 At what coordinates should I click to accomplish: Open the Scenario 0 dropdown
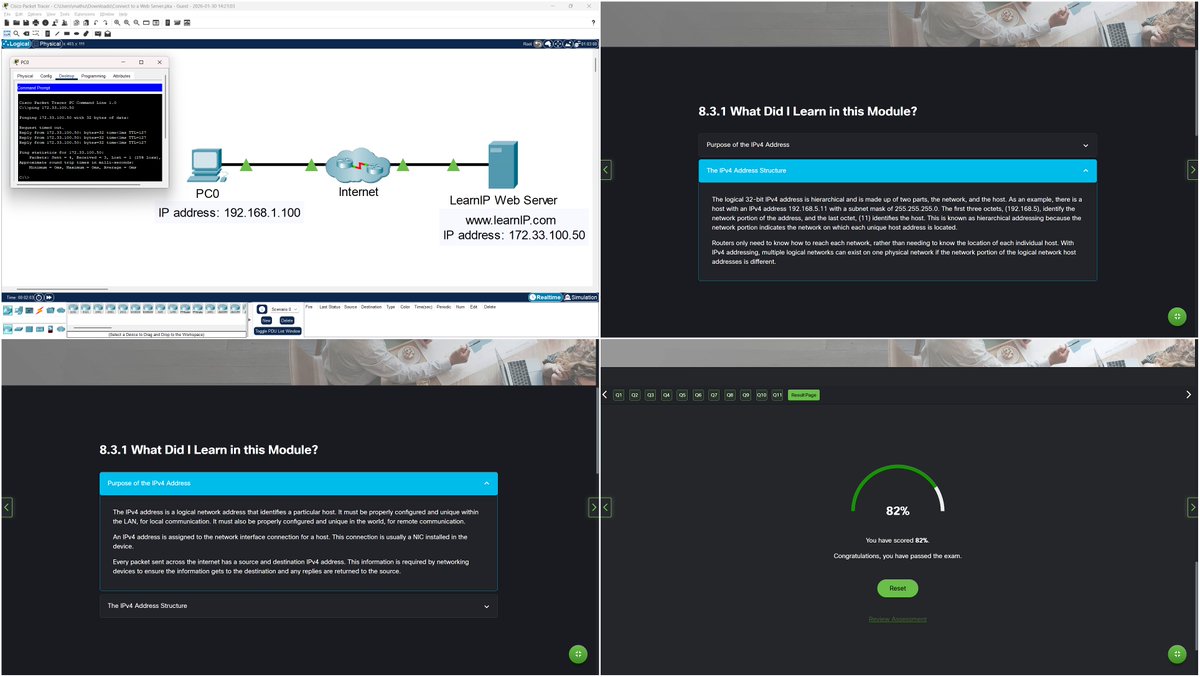click(x=284, y=309)
